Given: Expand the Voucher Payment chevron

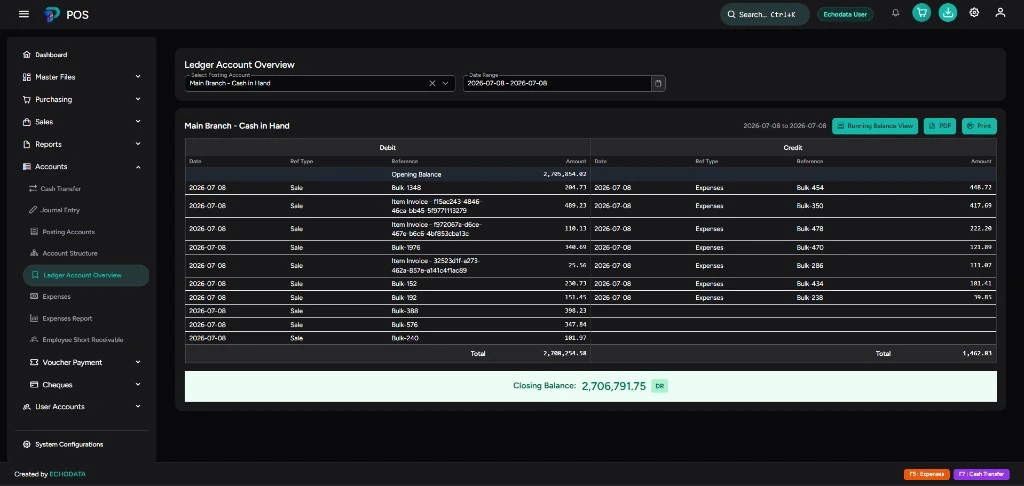Looking at the screenshot, I should (x=138, y=362).
